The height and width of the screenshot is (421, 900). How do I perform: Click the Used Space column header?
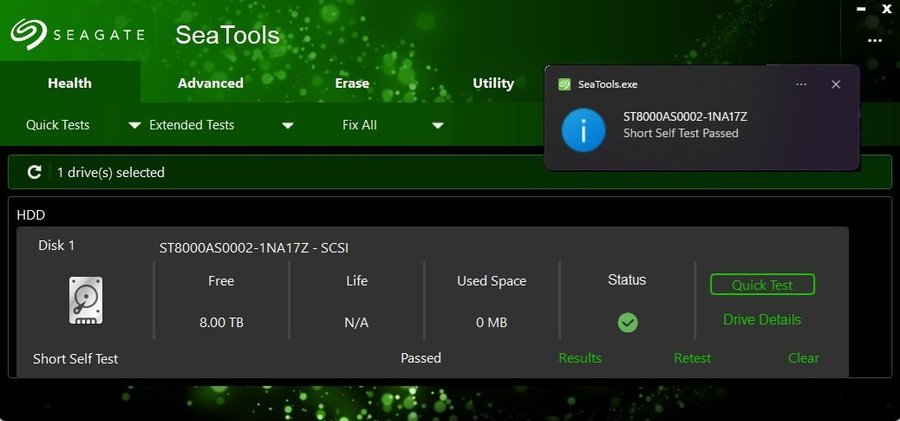pyautogui.click(x=491, y=281)
